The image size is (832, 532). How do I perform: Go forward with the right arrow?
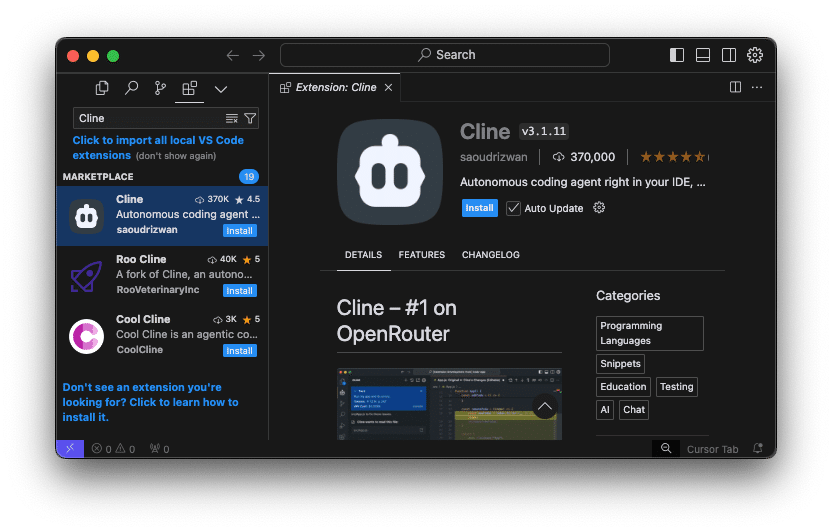pyautogui.click(x=259, y=55)
